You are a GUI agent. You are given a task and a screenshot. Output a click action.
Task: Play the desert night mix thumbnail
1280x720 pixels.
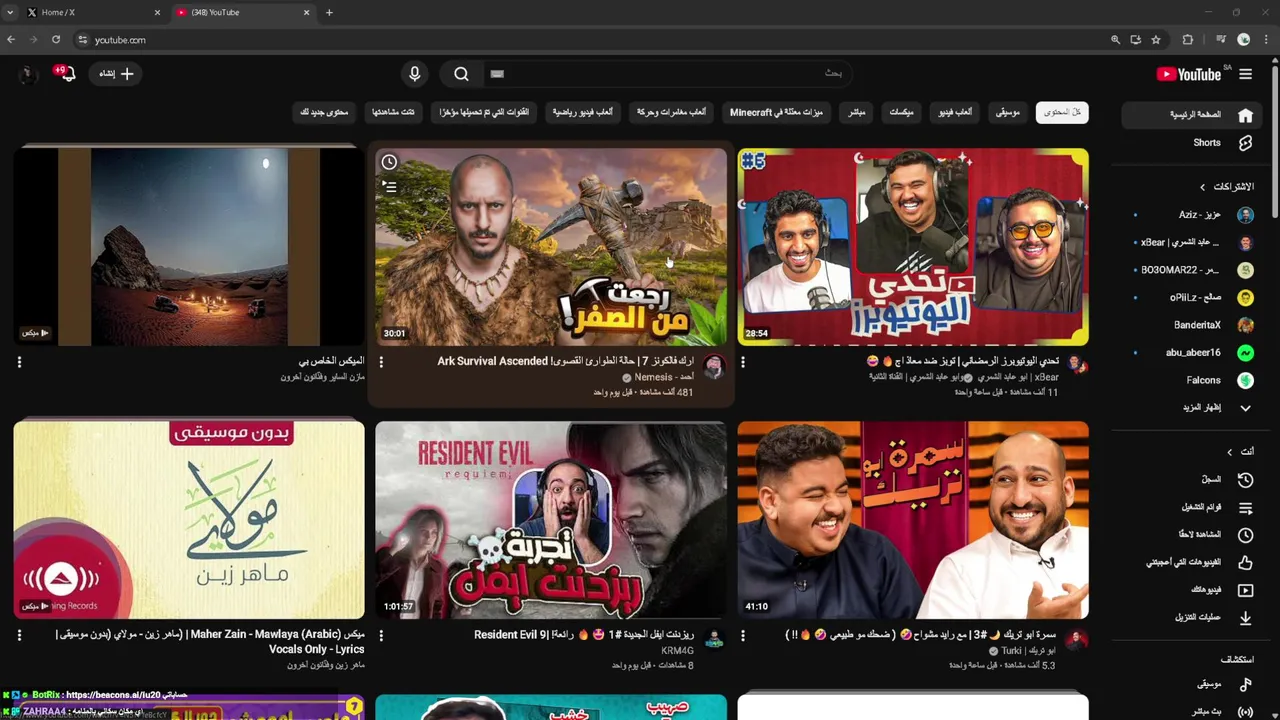tap(189, 247)
